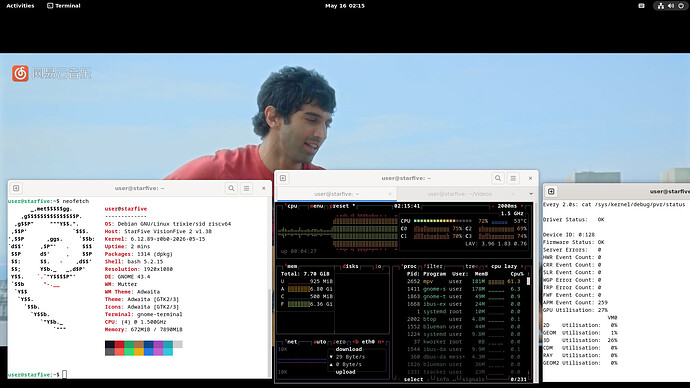Switch to the first tab user@starfive: ~
The image size is (690, 388).
(337, 194)
